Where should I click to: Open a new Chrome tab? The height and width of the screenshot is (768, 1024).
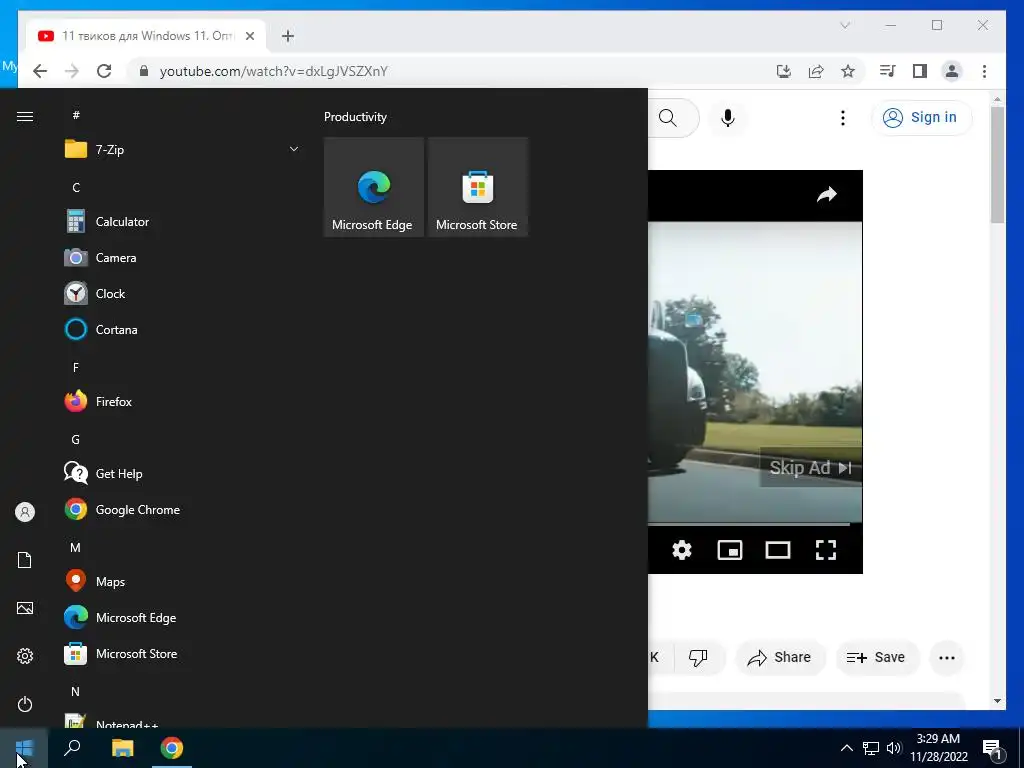coord(288,36)
